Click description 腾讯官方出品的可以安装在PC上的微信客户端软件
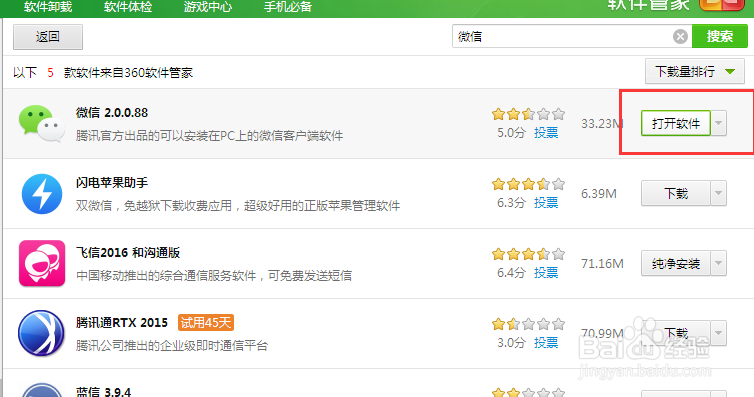The height and width of the screenshot is (397, 754). coord(209,136)
